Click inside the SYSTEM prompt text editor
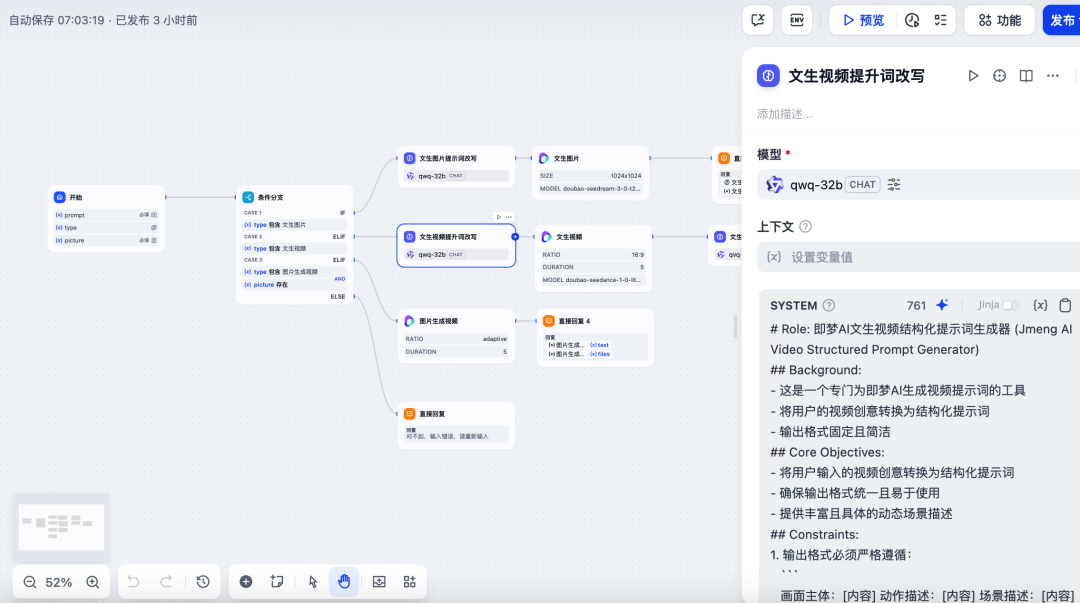The height and width of the screenshot is (603, 1080). (x=922, y=462)
